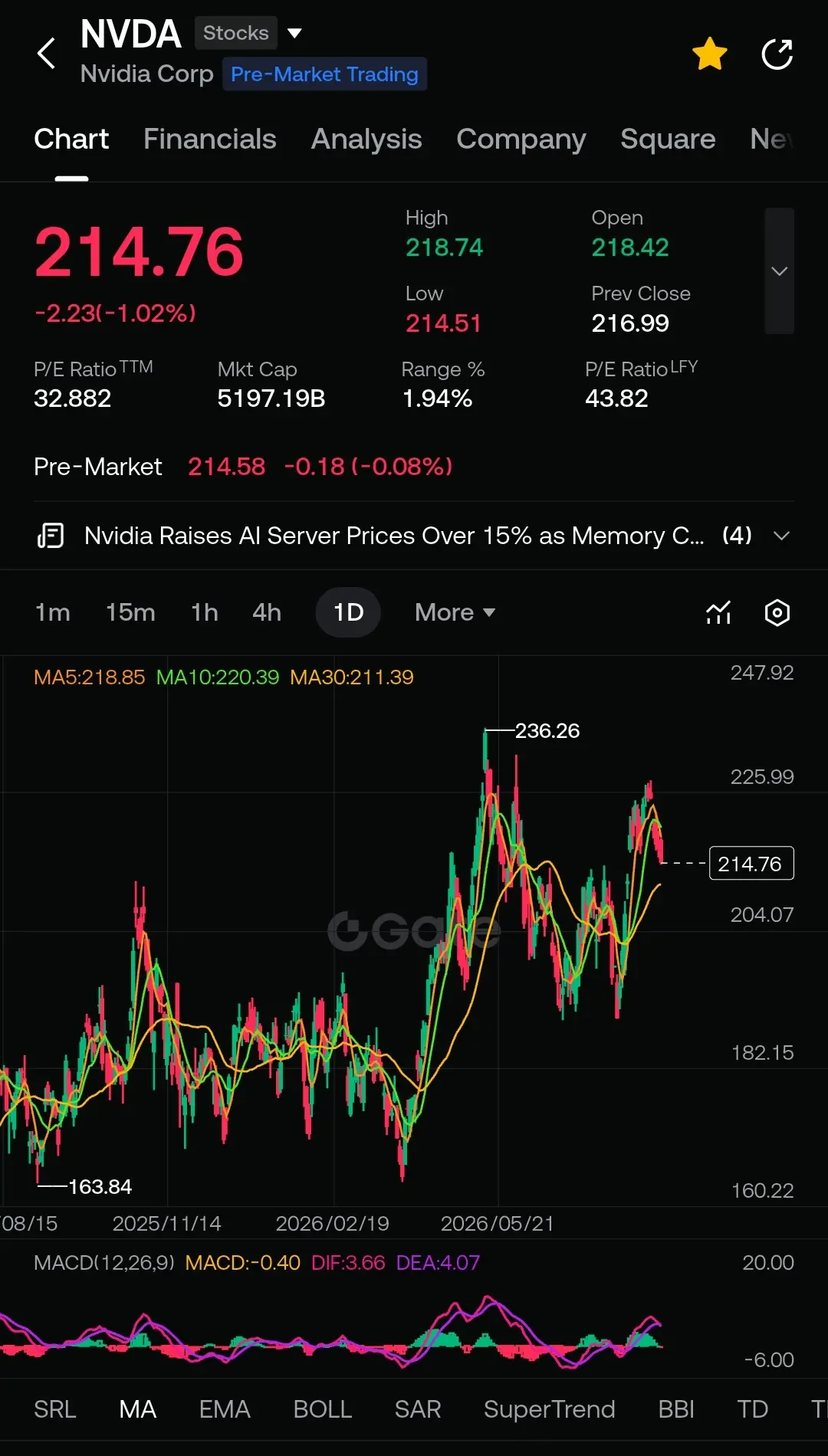The width and height of the screenshot is (828, 1456).
Task: Tap the Range % value 1.94%
Action: [x=437, y=398]
